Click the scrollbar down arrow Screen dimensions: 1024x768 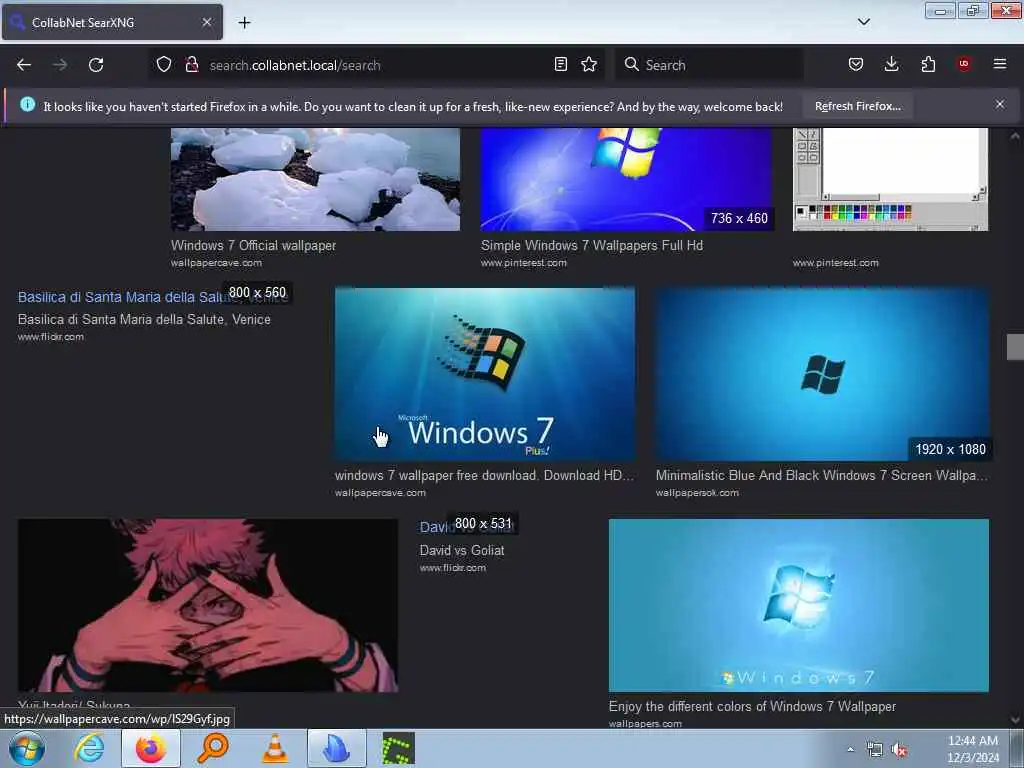pyautogui.click(x=1015, y=720)
